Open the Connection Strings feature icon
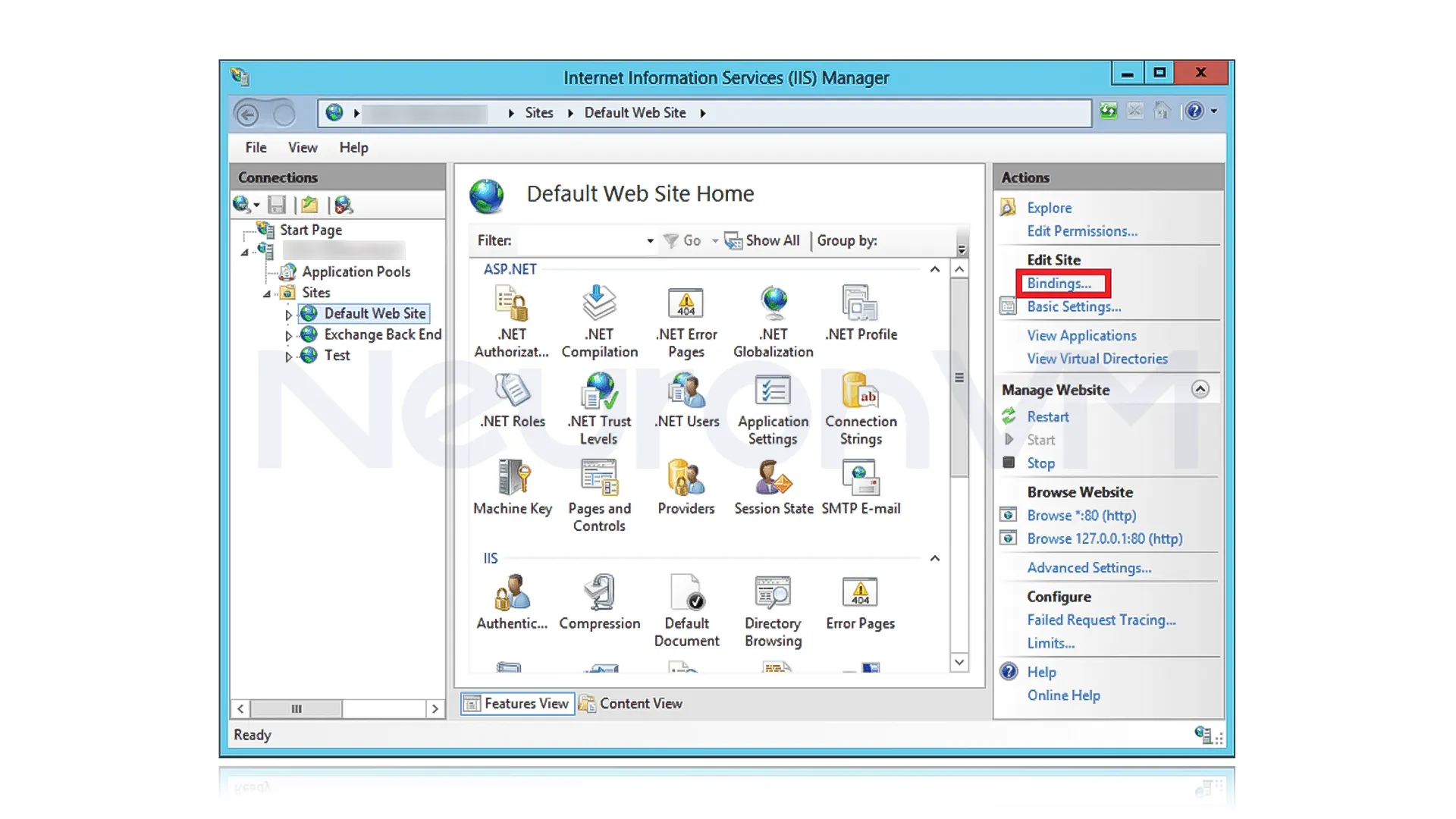 pyautogui.click(x=860, y=391)
